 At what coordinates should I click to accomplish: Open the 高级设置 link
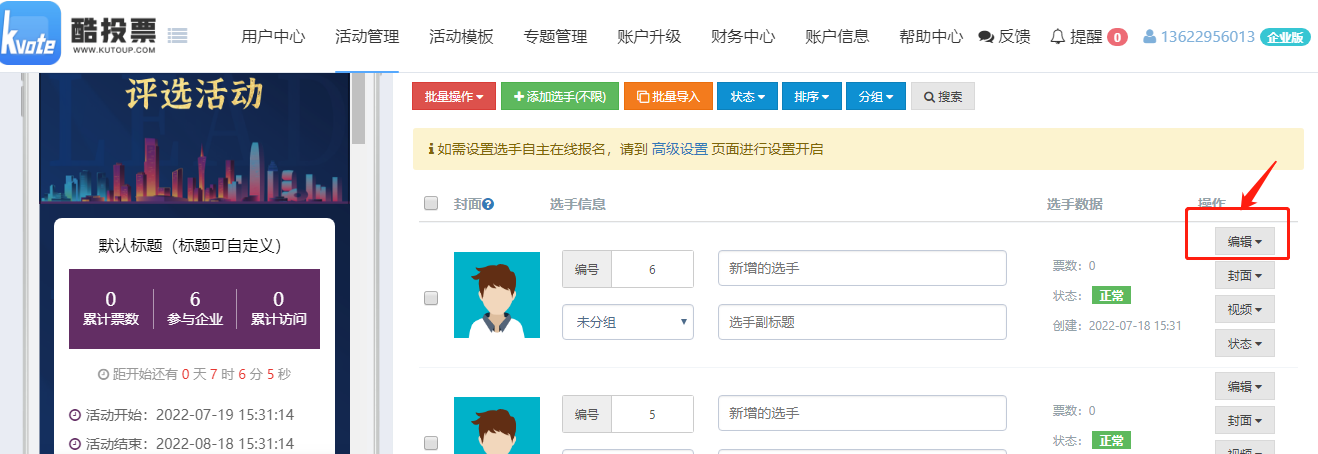pyautogui.click(x=679, y=149)
